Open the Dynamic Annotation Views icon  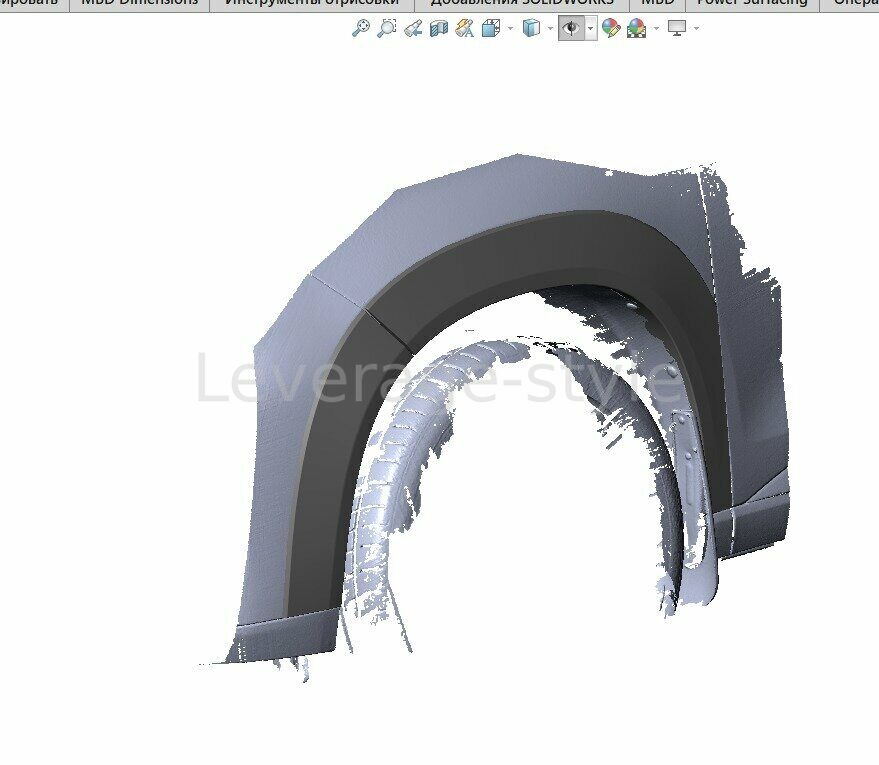click(464, 29)
